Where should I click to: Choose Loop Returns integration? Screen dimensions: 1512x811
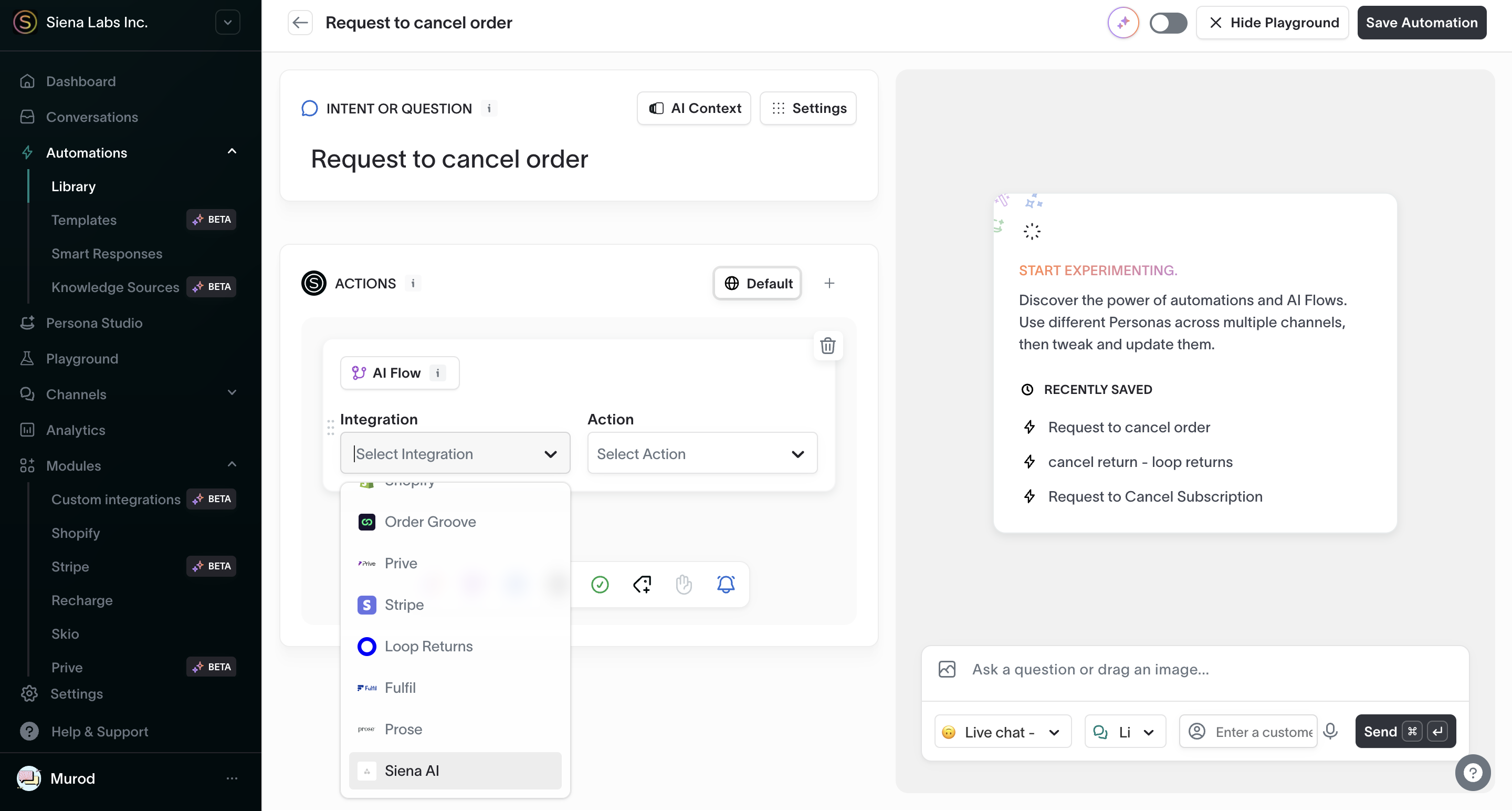455,646
